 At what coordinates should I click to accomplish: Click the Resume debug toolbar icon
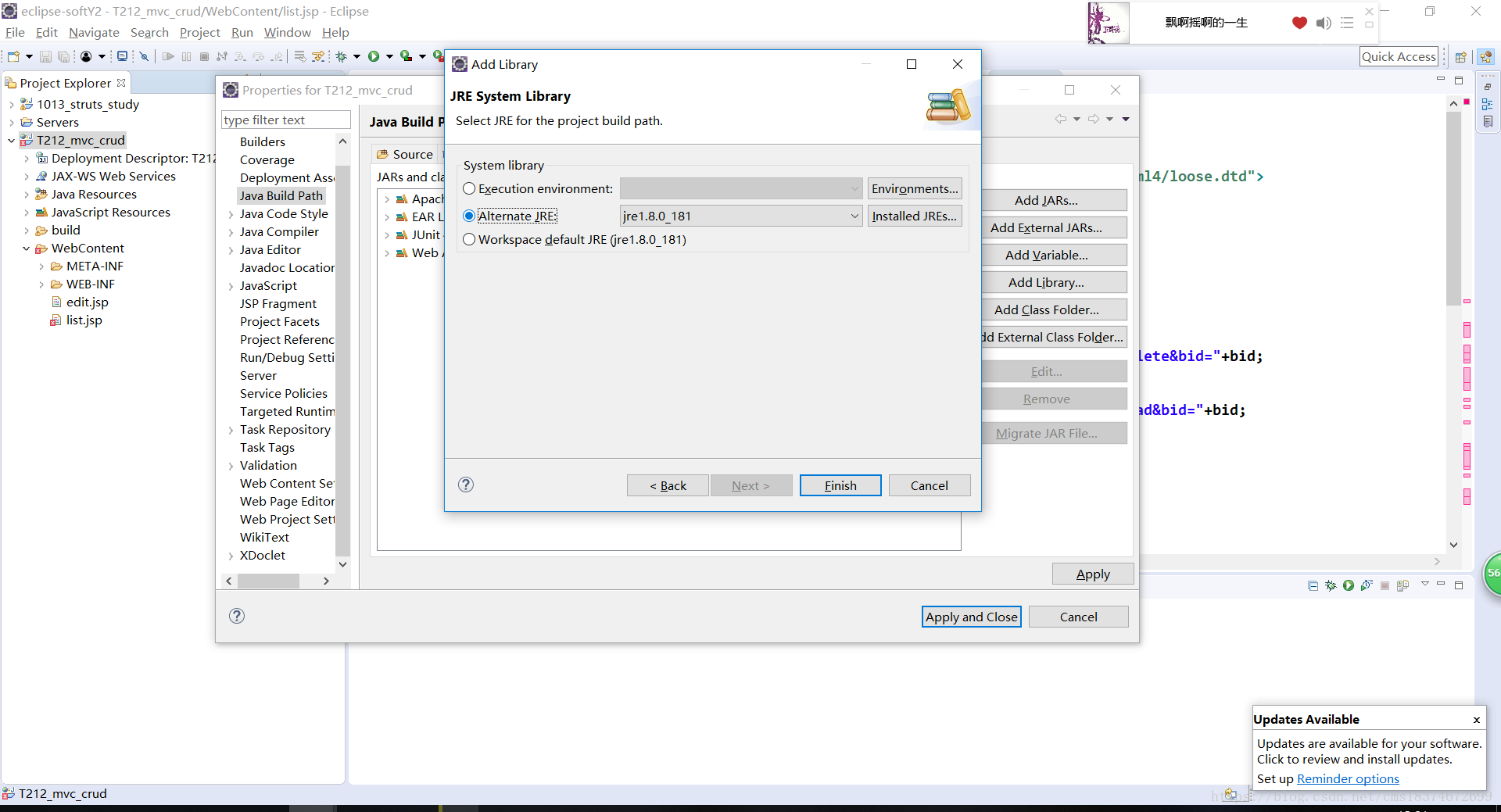coord(168,56)
